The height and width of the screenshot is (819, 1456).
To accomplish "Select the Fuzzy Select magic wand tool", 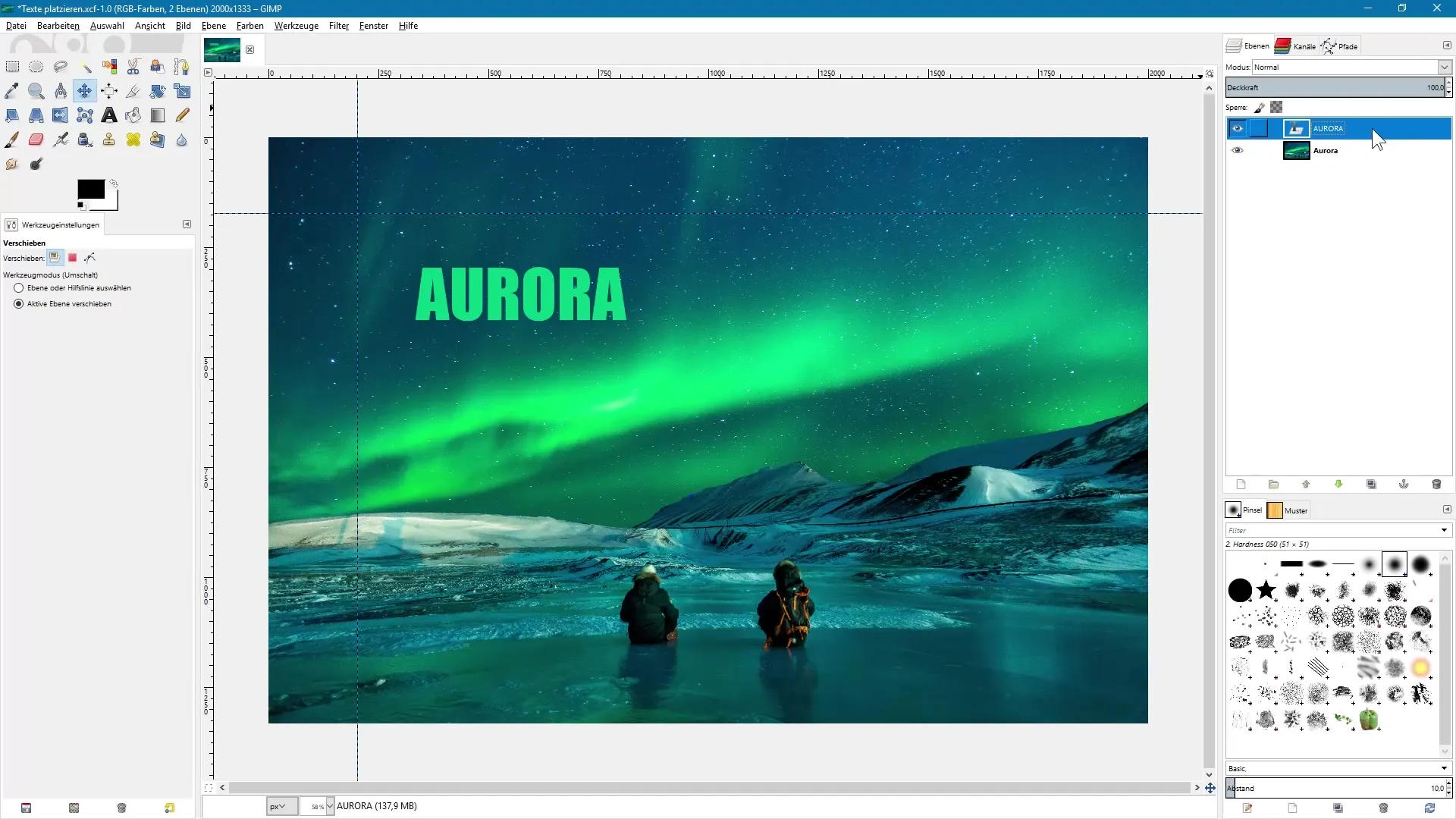I will tap(85, 67).
